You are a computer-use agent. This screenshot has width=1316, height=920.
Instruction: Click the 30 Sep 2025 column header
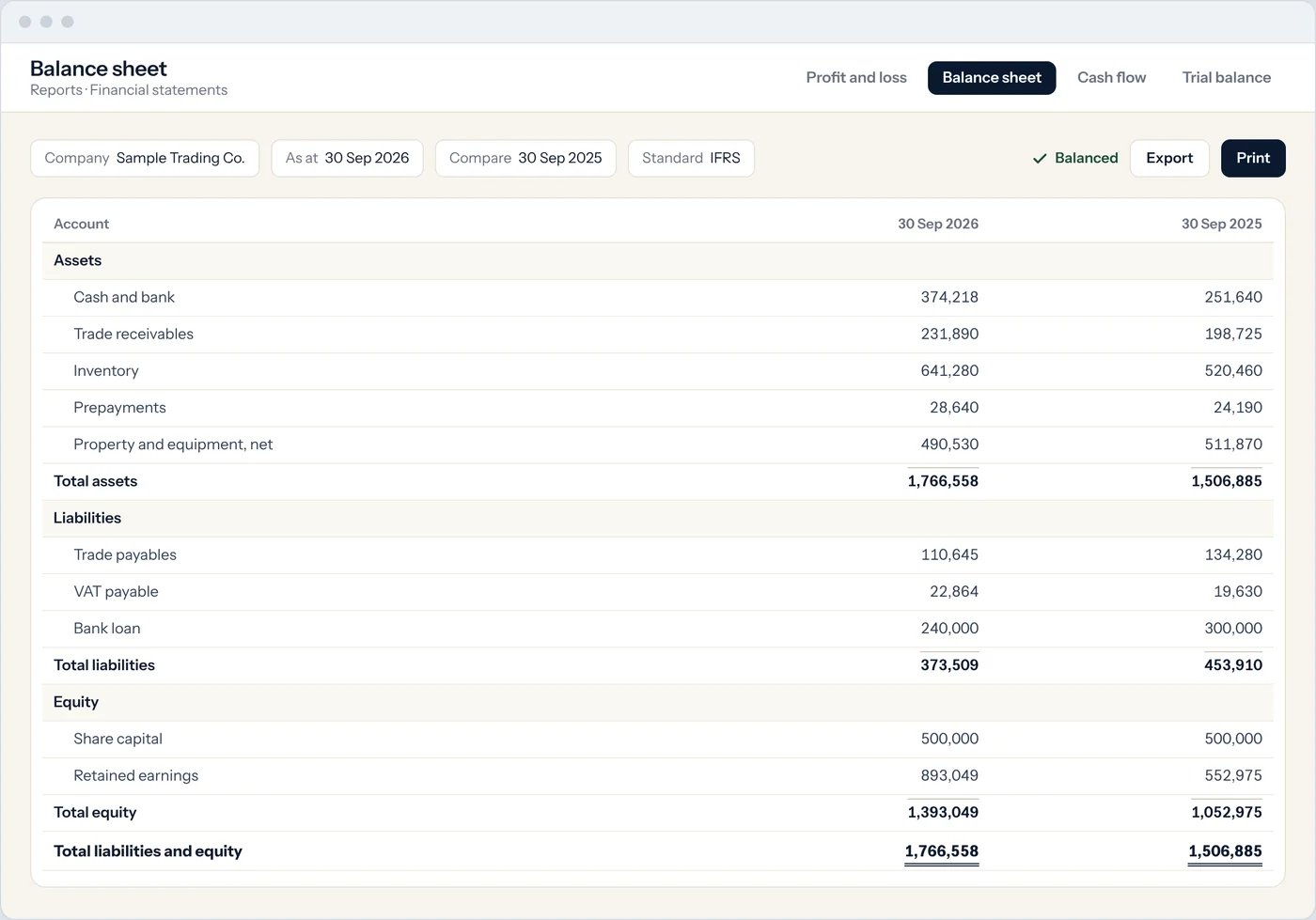click(x=1222, y=224)
